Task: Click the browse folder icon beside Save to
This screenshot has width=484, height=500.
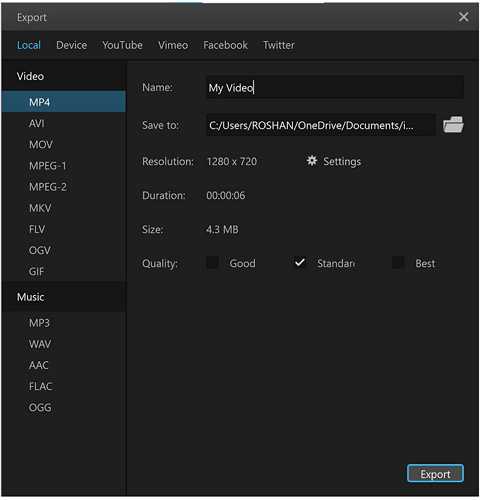Action: 453,125
